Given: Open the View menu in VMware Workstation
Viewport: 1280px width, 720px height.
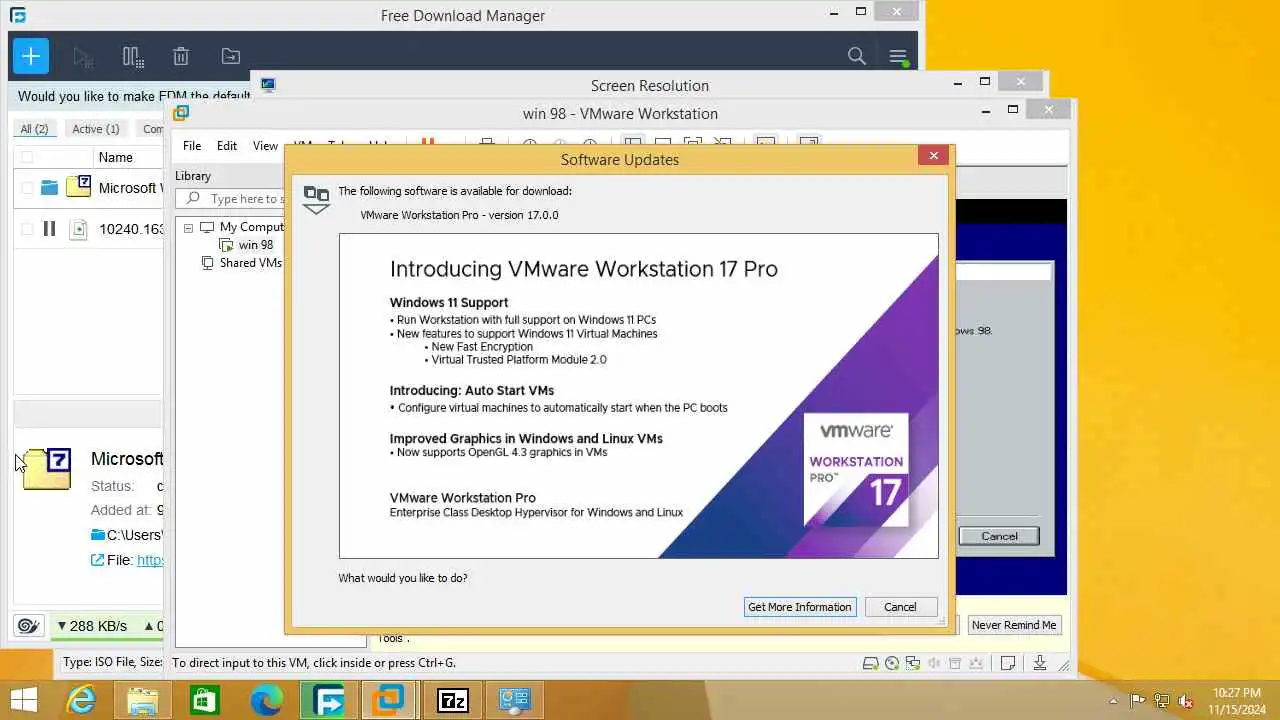Looking at the screenshot, I should click(265, 146).
